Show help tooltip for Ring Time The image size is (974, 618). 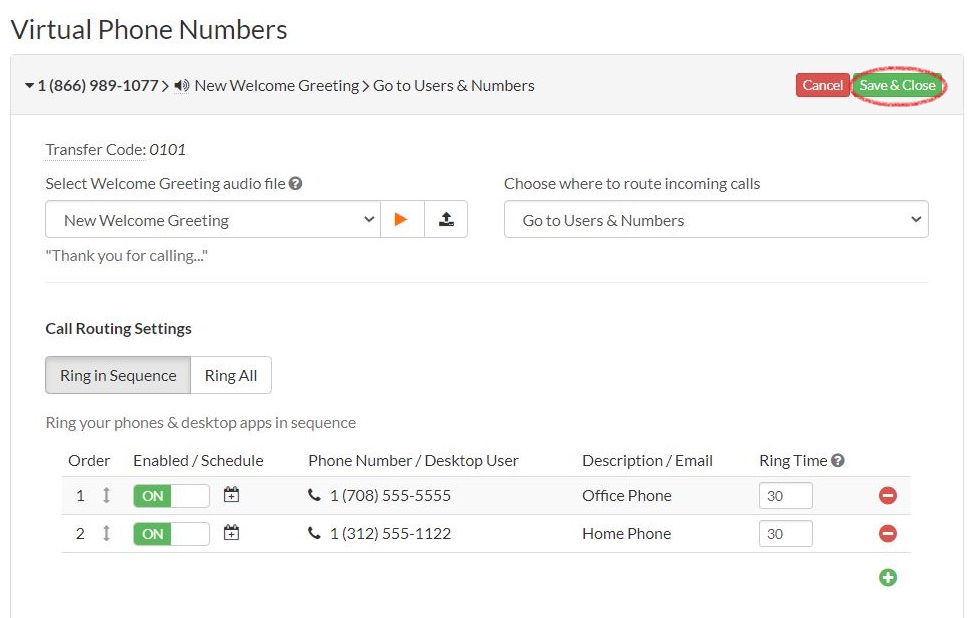(838, 461)
